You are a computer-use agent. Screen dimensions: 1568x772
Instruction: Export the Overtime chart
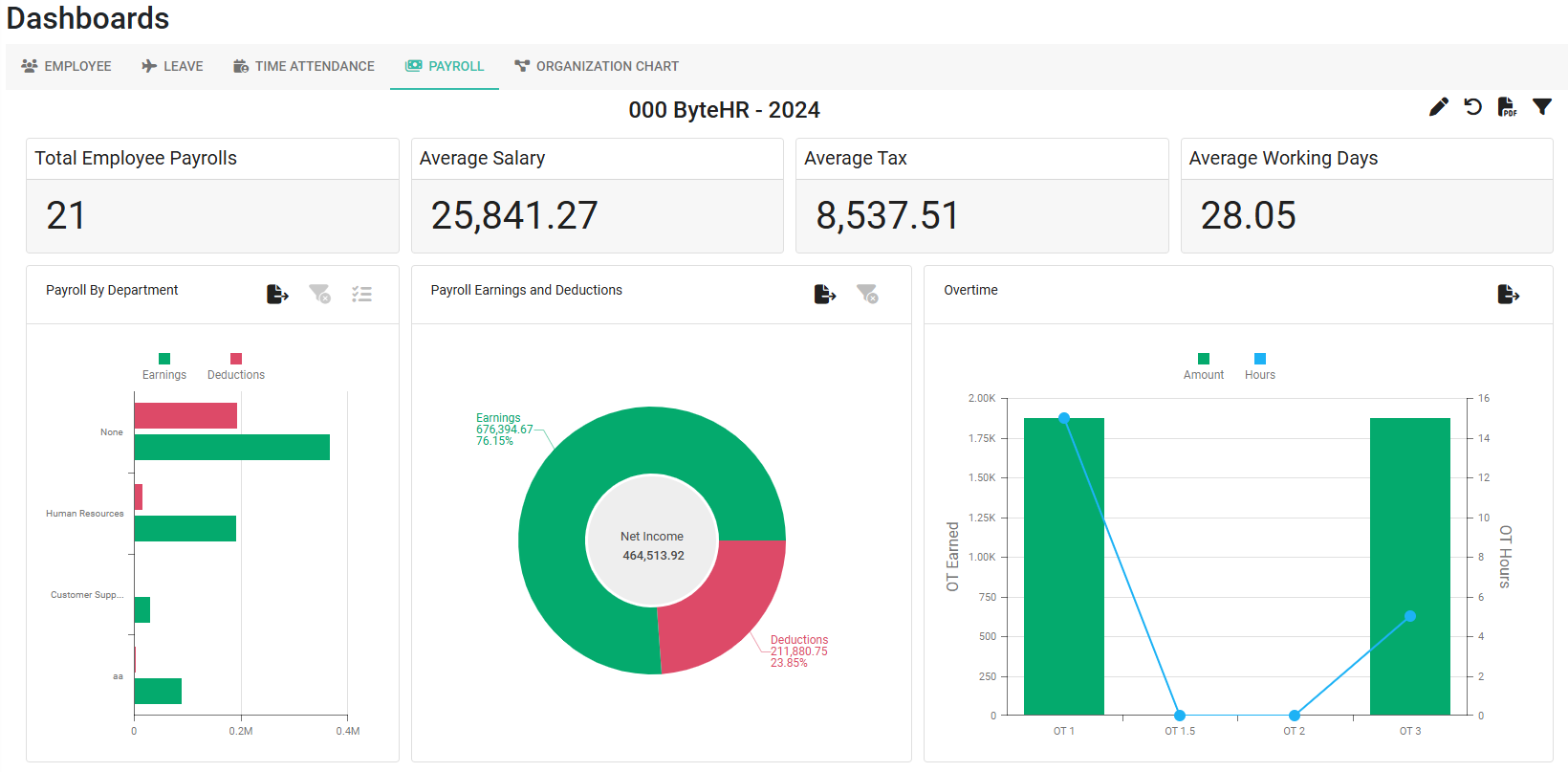click(x=1509, y=294)
